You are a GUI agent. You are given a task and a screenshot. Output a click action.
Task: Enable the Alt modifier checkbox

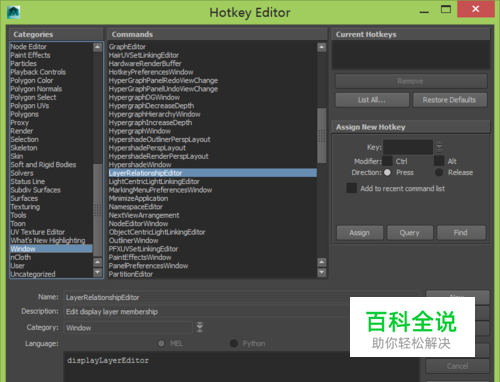click(x=439, y=161)
